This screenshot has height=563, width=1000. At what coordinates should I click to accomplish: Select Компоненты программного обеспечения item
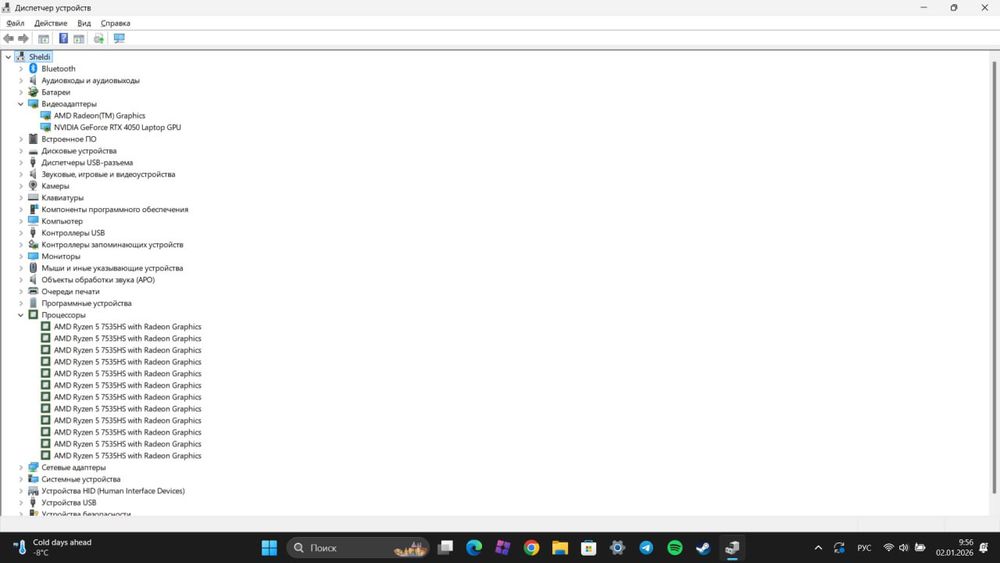115,209
